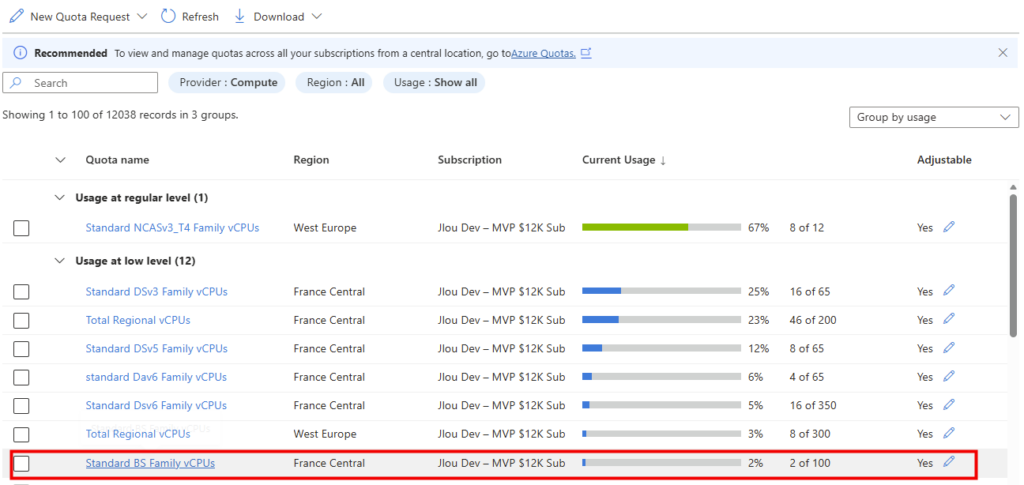Click the Search input field

point(80,83)
